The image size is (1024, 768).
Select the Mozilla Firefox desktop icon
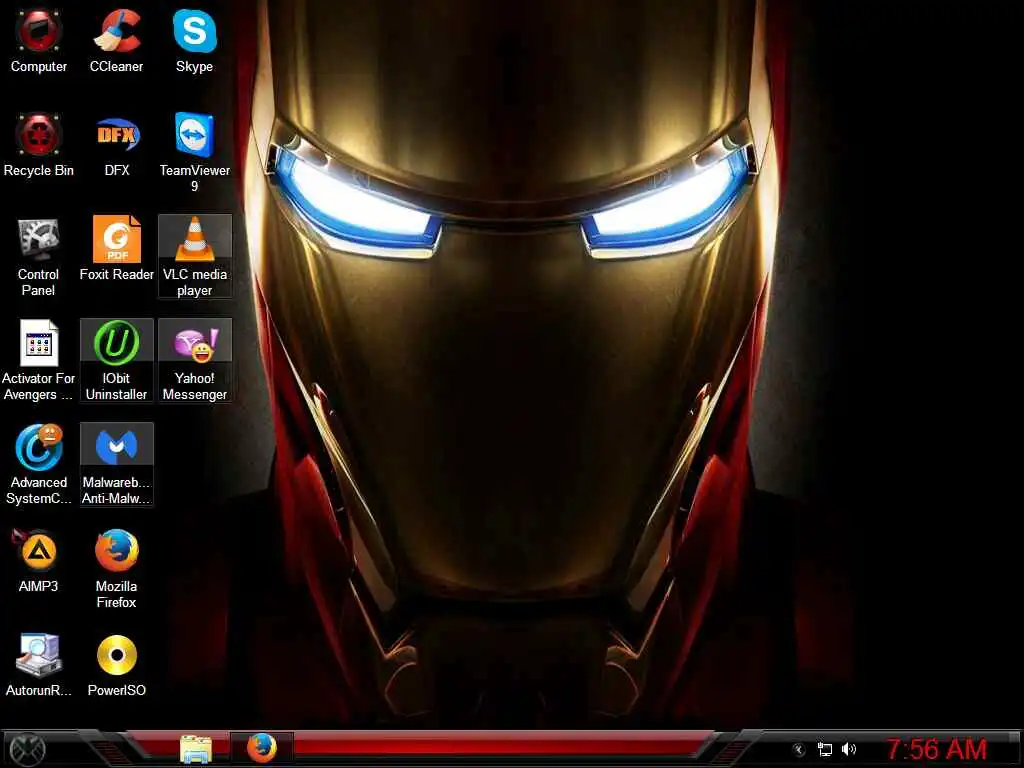(x=117, y=569)
